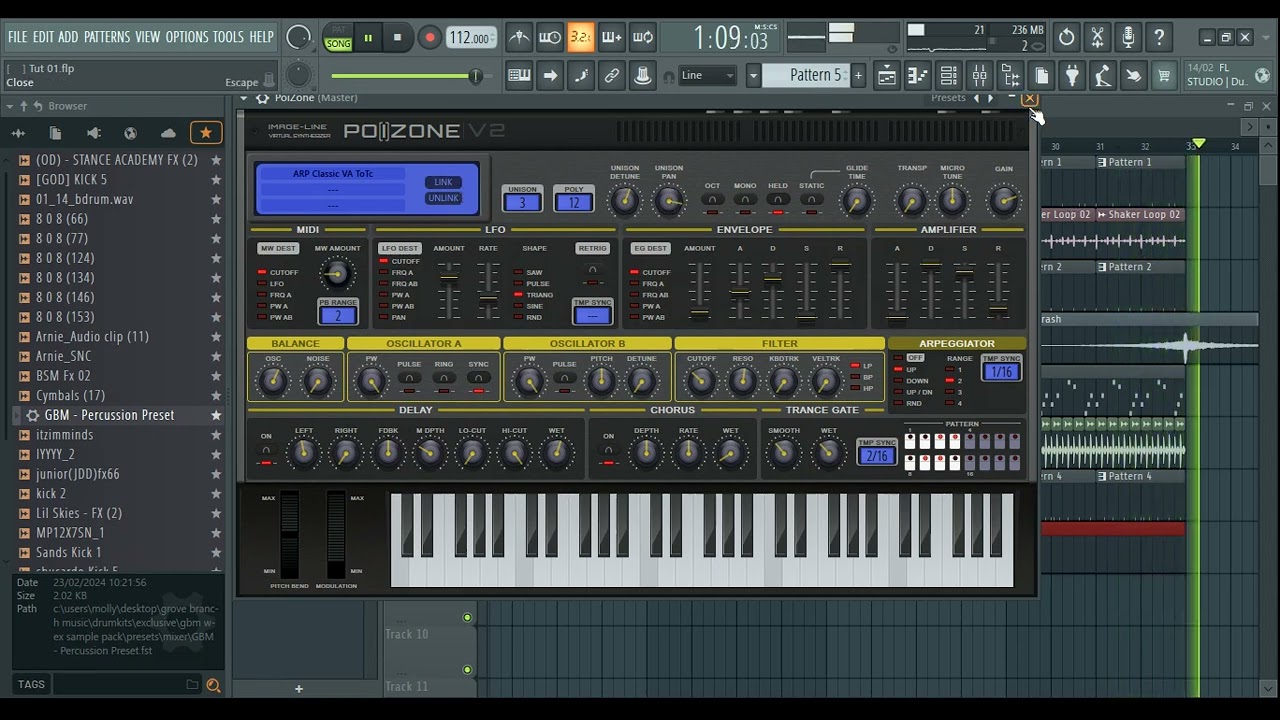Screen dimensions: 1280x720
Task: Click the chain link icon in toolbar
Action: (612, 75)
